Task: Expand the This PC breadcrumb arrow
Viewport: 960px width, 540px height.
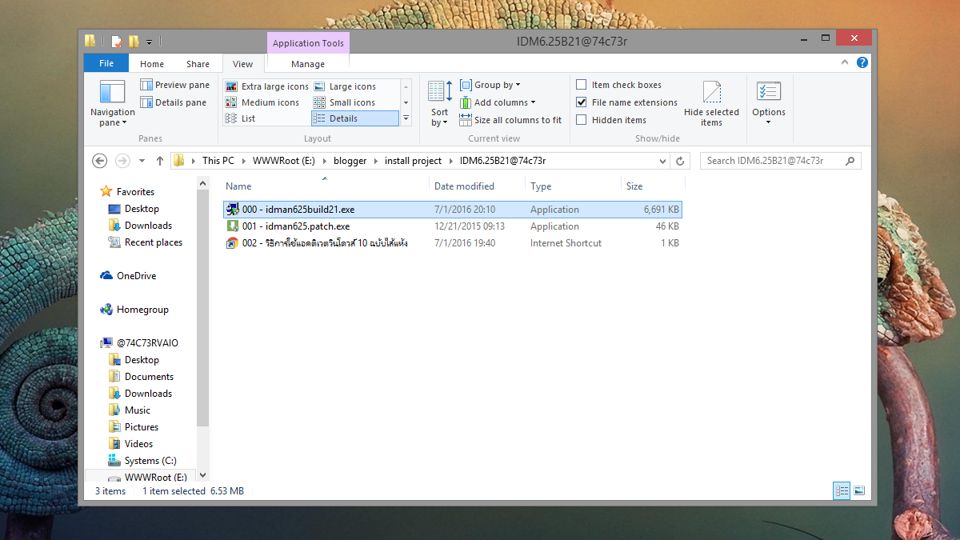Action: (x=243, y=160)
